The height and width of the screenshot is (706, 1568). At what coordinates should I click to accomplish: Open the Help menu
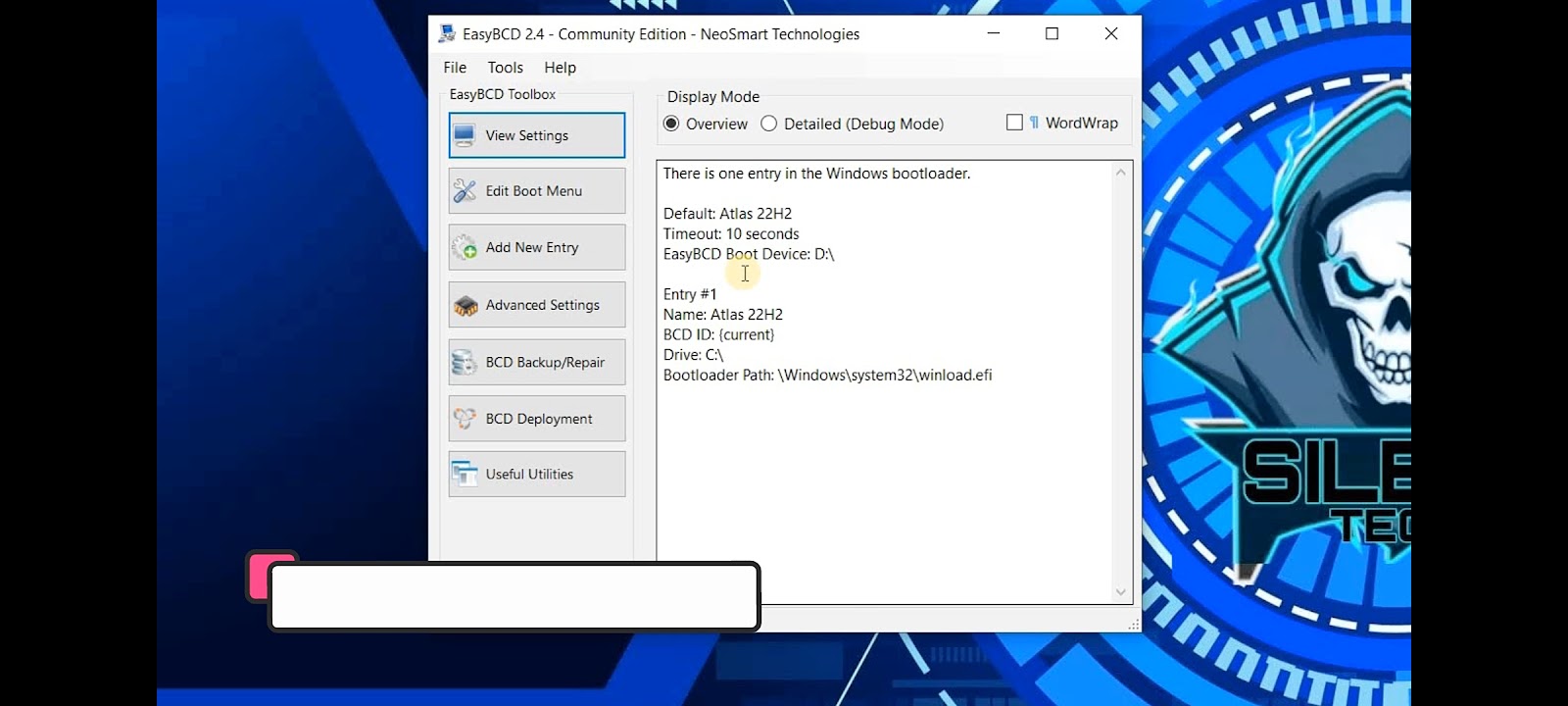[x=561, y=68]
